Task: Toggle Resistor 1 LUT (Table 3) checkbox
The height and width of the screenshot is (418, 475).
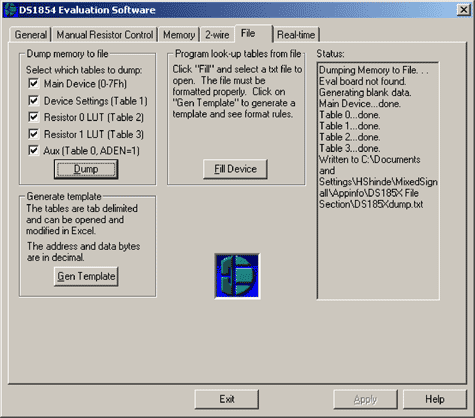Action: click(x=34, y=134)
